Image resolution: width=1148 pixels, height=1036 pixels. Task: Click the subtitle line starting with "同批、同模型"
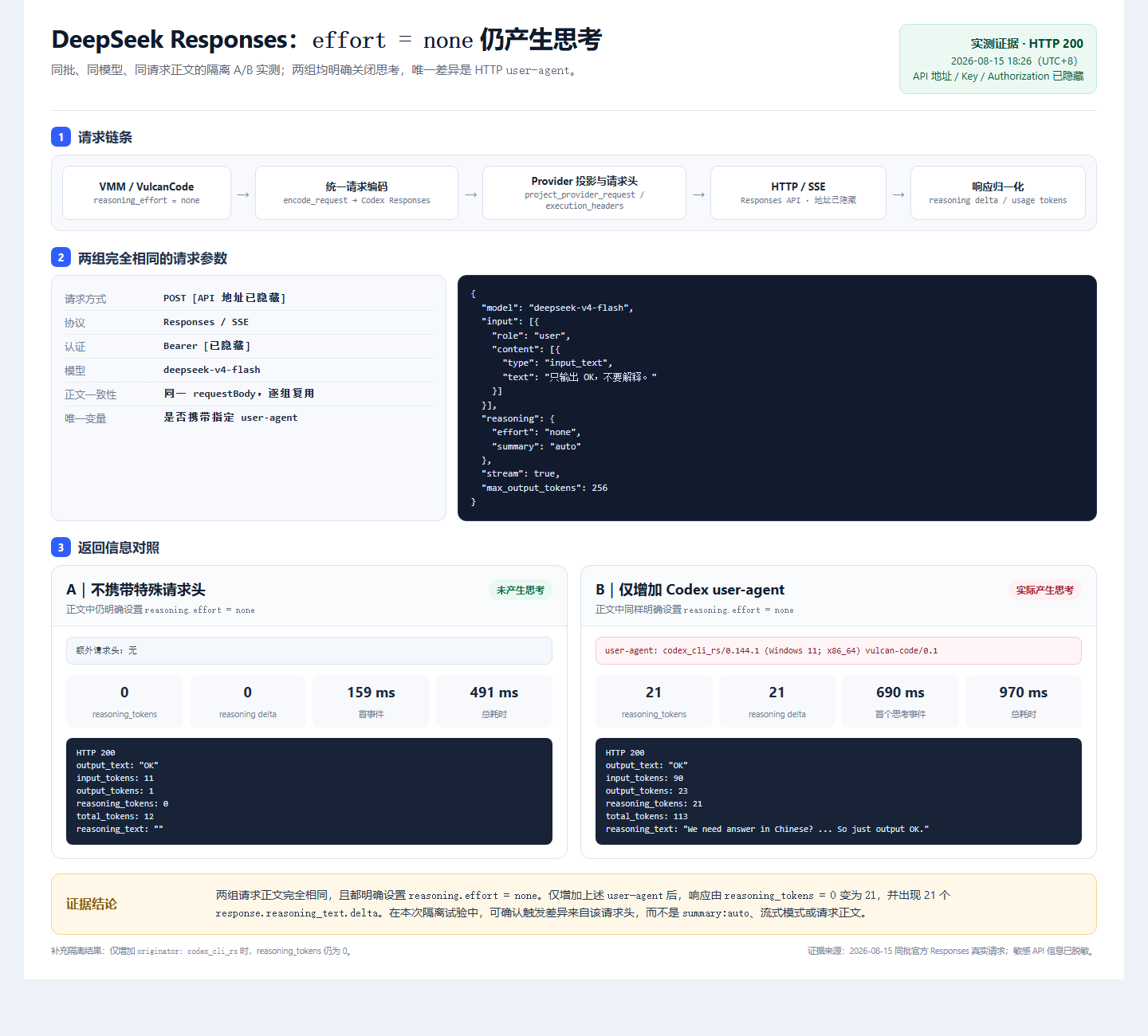tap(315, 70)
